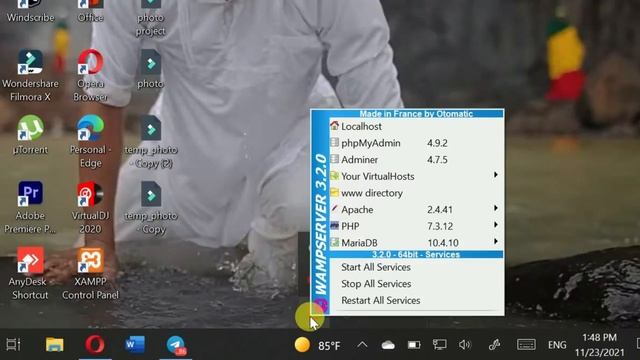Click the Apache feather icon
The width and height of the screenshot is (640, 360).
click(x=334, y=209)
